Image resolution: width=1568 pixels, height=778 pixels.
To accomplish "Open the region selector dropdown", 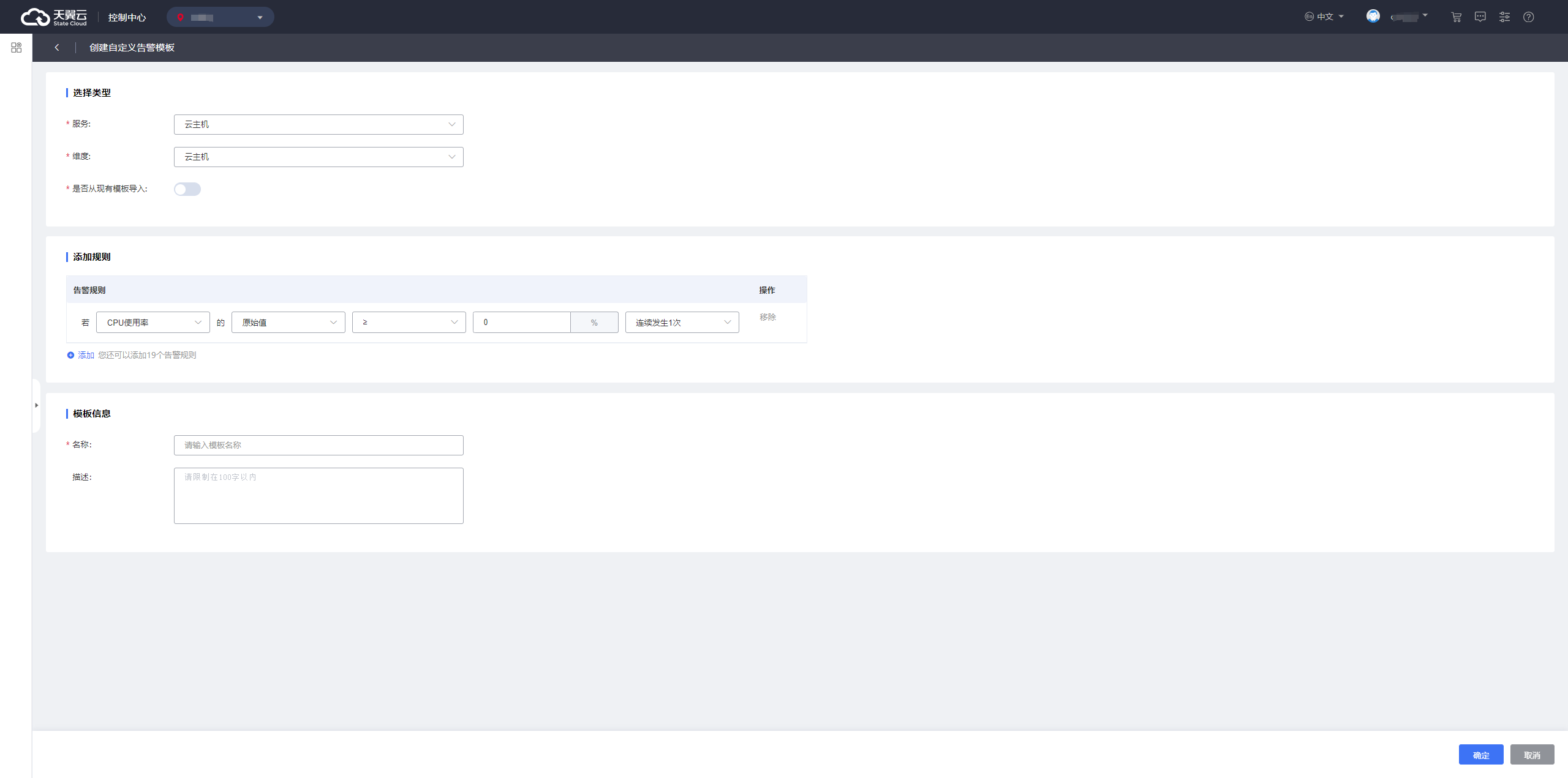I will point(221,17).
